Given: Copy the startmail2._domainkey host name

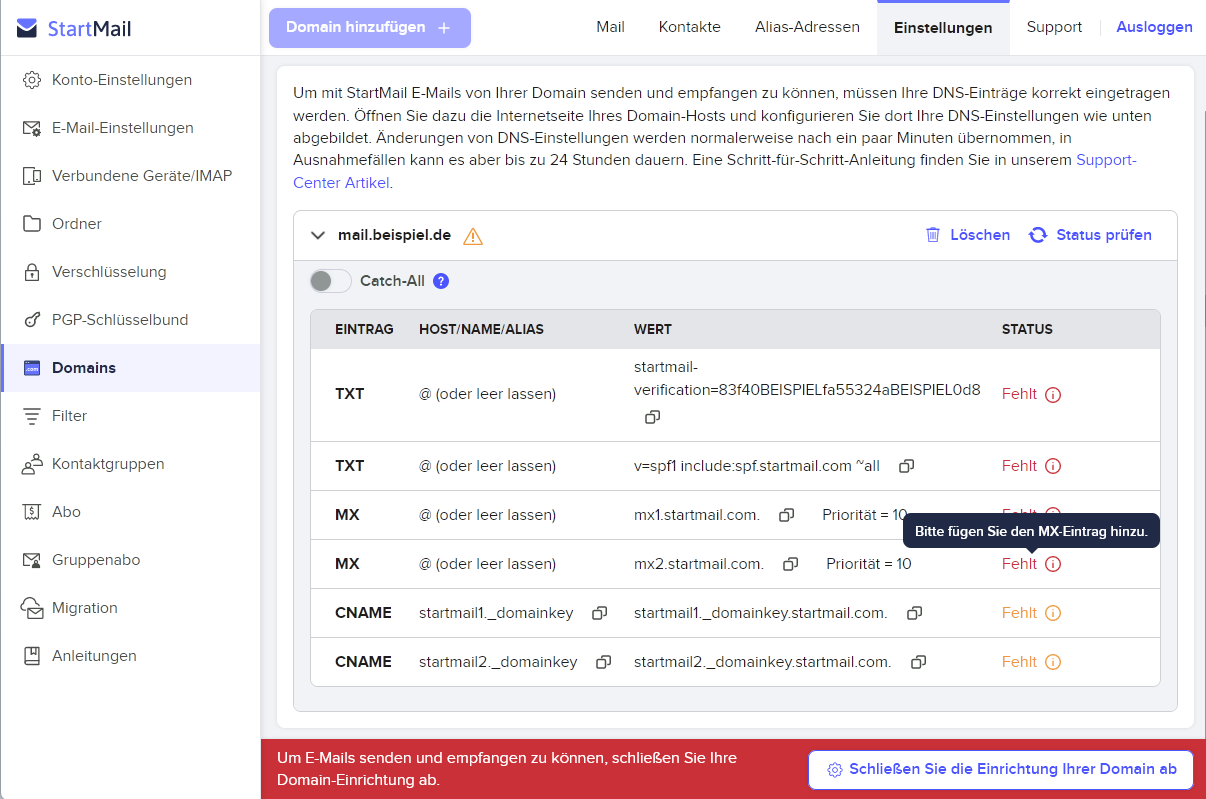Looking at the screenshot, I should pyautogui.click(x=604, y=662).
